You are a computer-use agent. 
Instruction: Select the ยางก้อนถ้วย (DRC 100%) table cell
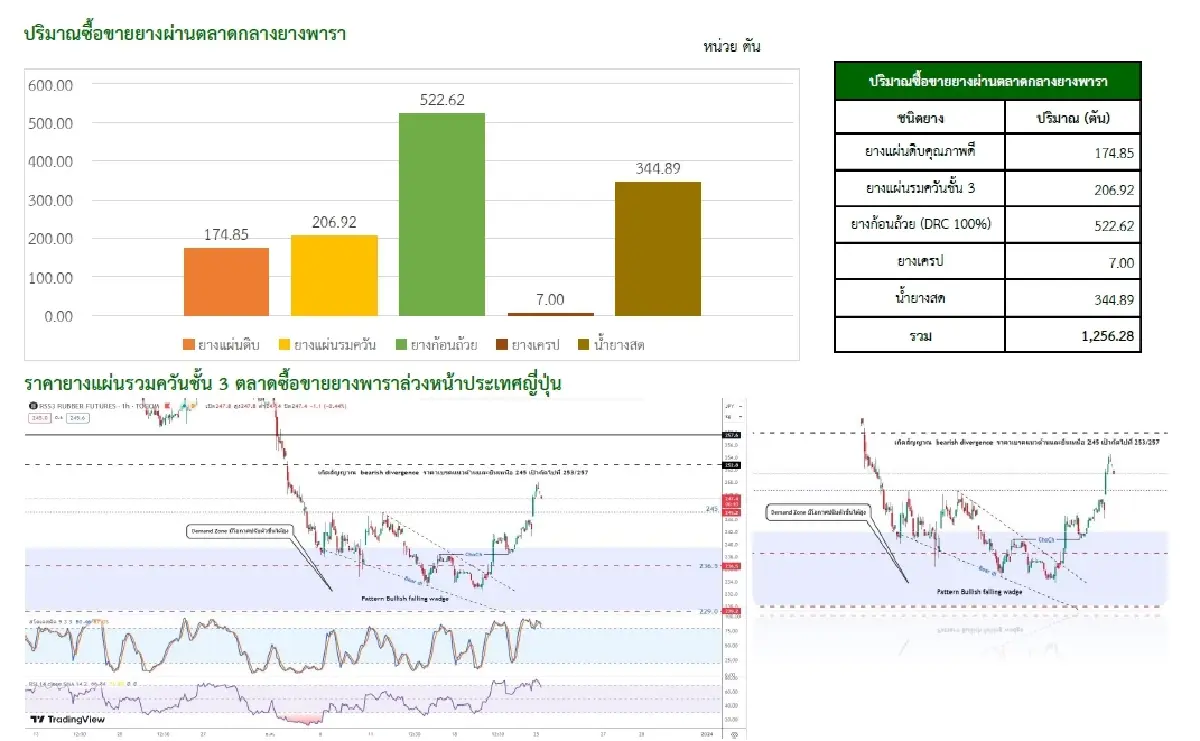pos(920,225)
